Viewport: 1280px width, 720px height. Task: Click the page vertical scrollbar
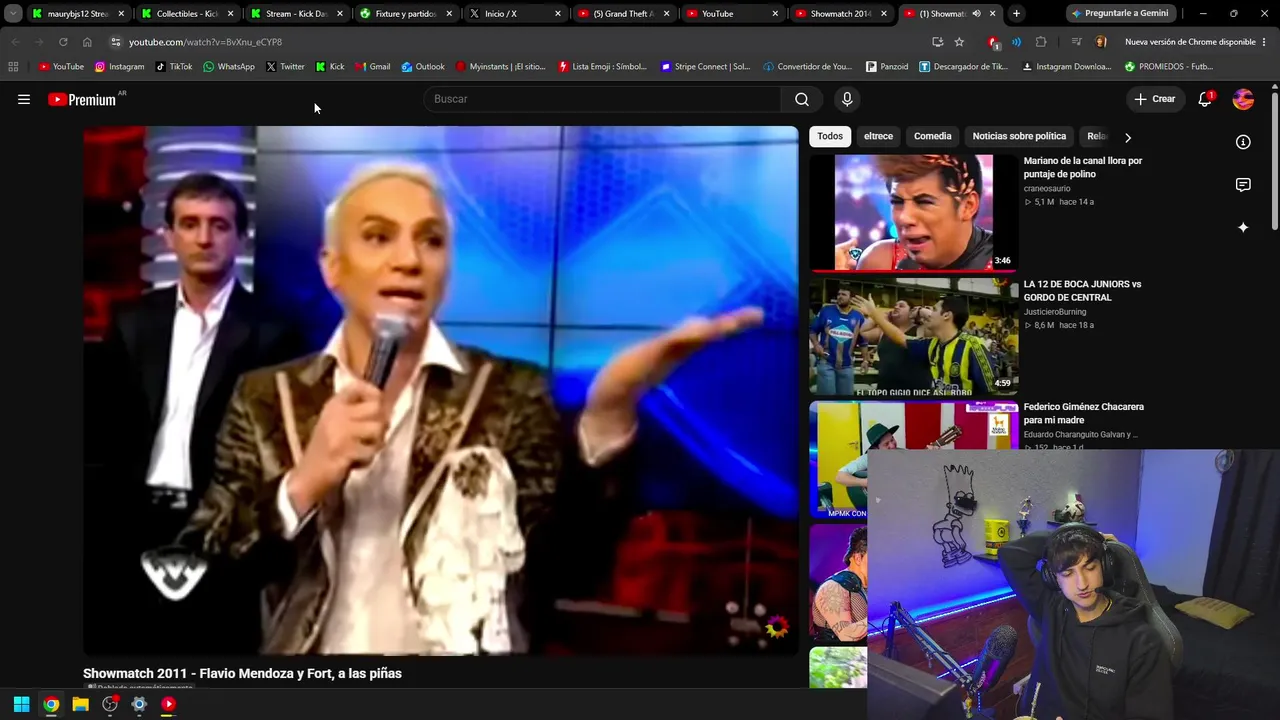pyautogui.click(x=1275, y=160)
